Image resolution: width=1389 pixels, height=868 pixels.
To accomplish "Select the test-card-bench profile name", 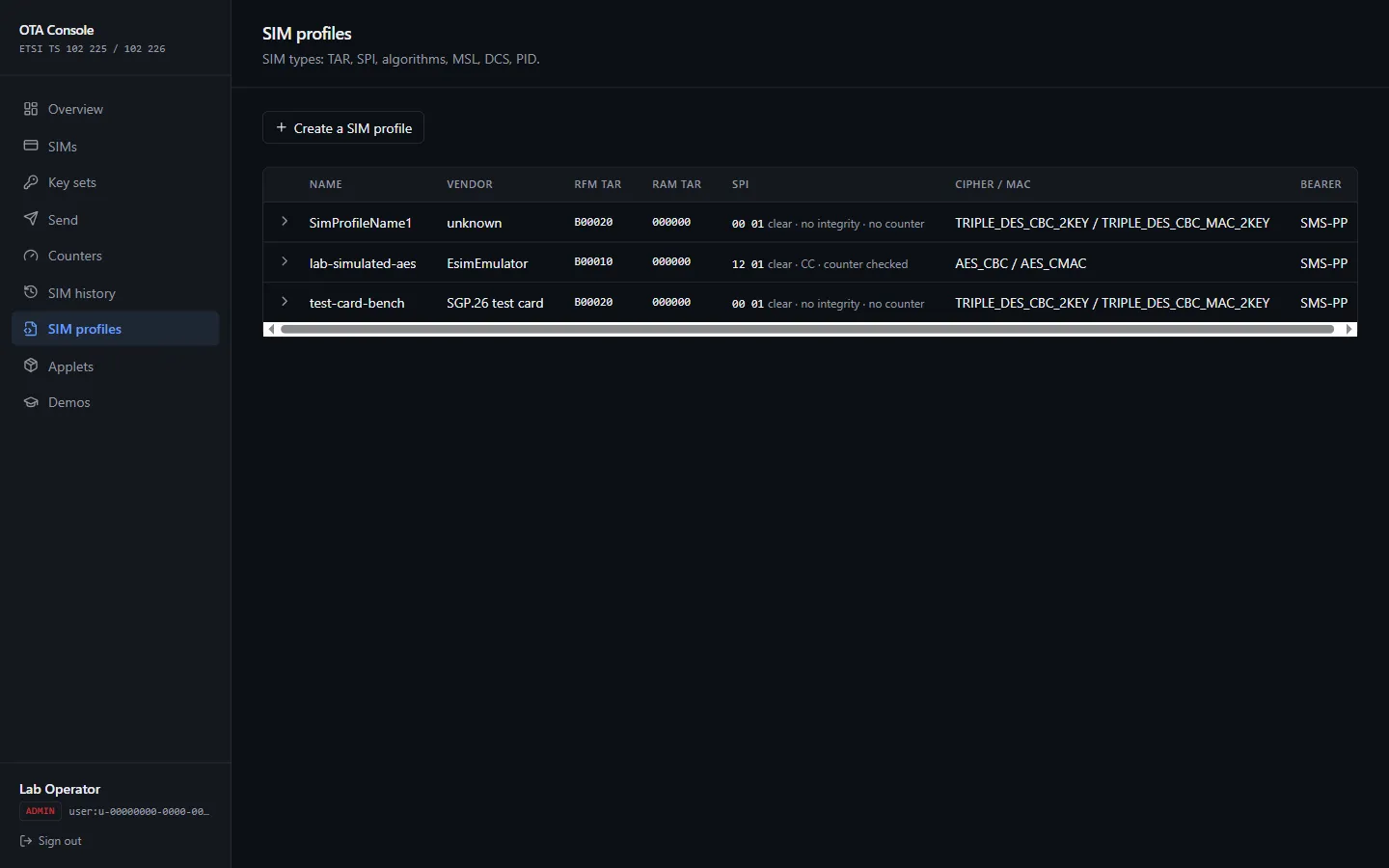I will [x=357, y=303].
